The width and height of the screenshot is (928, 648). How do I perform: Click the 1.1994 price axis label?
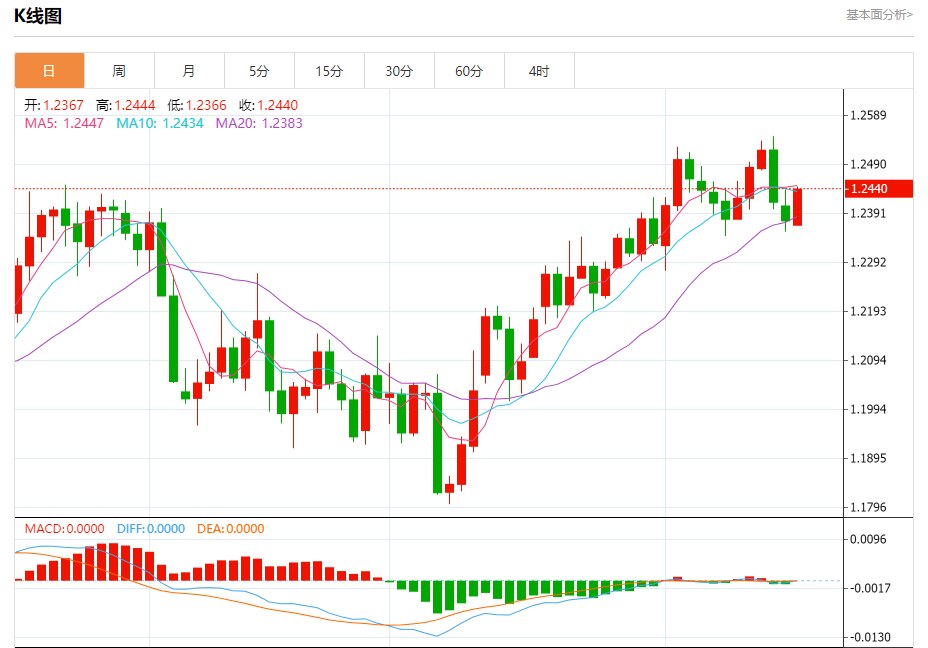tap(868, 410)
